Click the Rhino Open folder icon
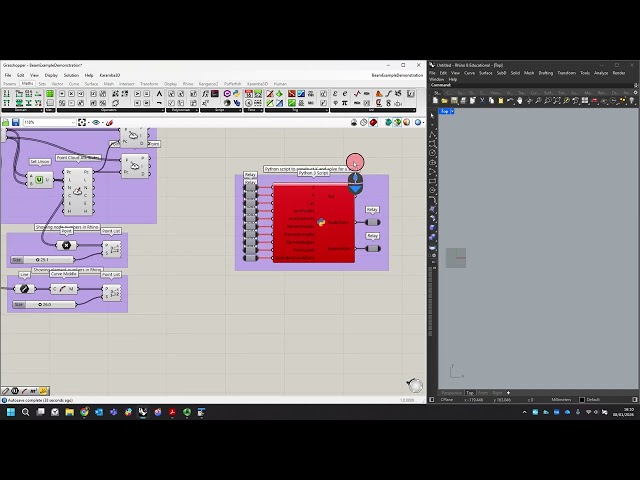Viewport: 640px width, 480px height. pos(444,100)
